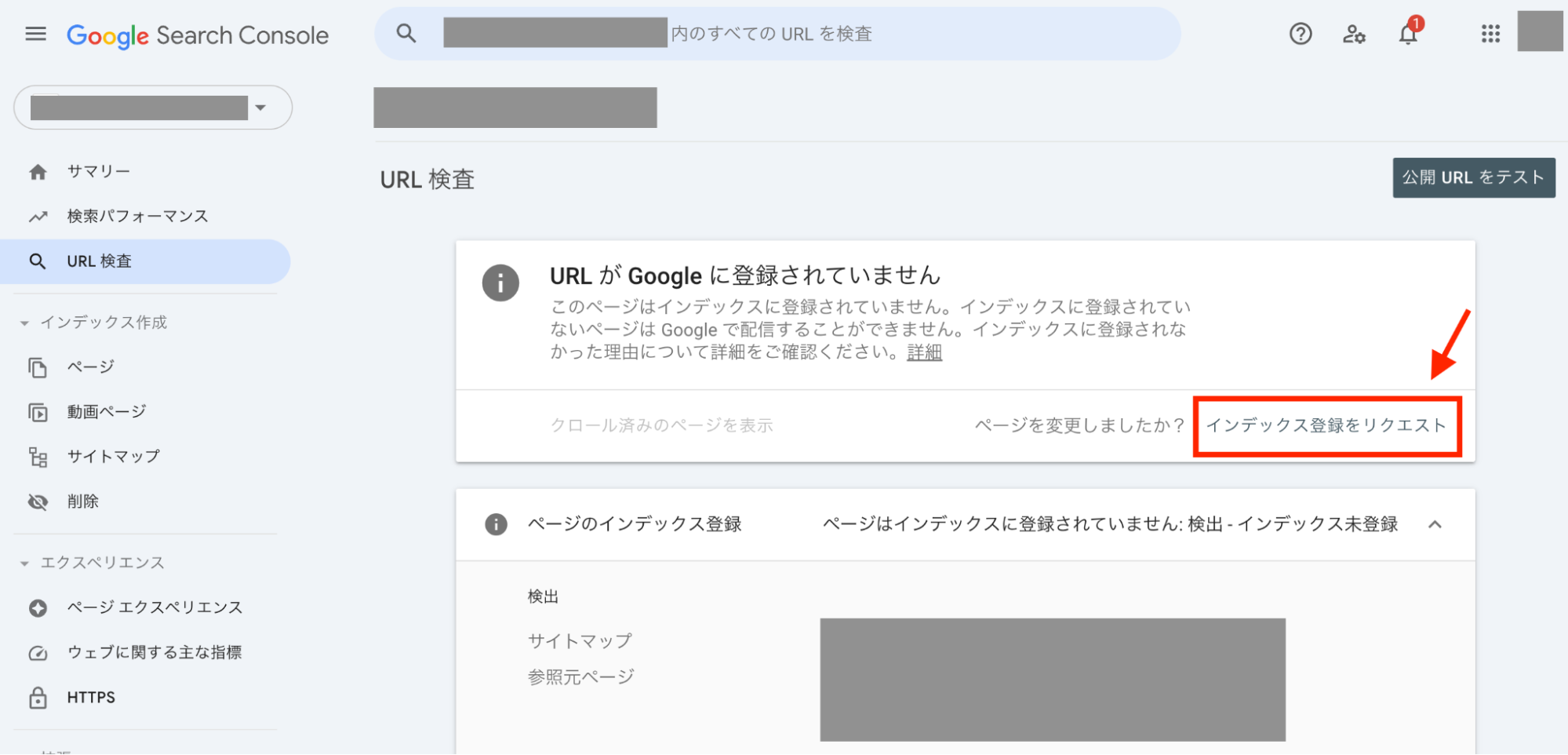Screen dimensions: 1568x755
Task: Click the account avatar in top right
Action: pos(1540,31)
